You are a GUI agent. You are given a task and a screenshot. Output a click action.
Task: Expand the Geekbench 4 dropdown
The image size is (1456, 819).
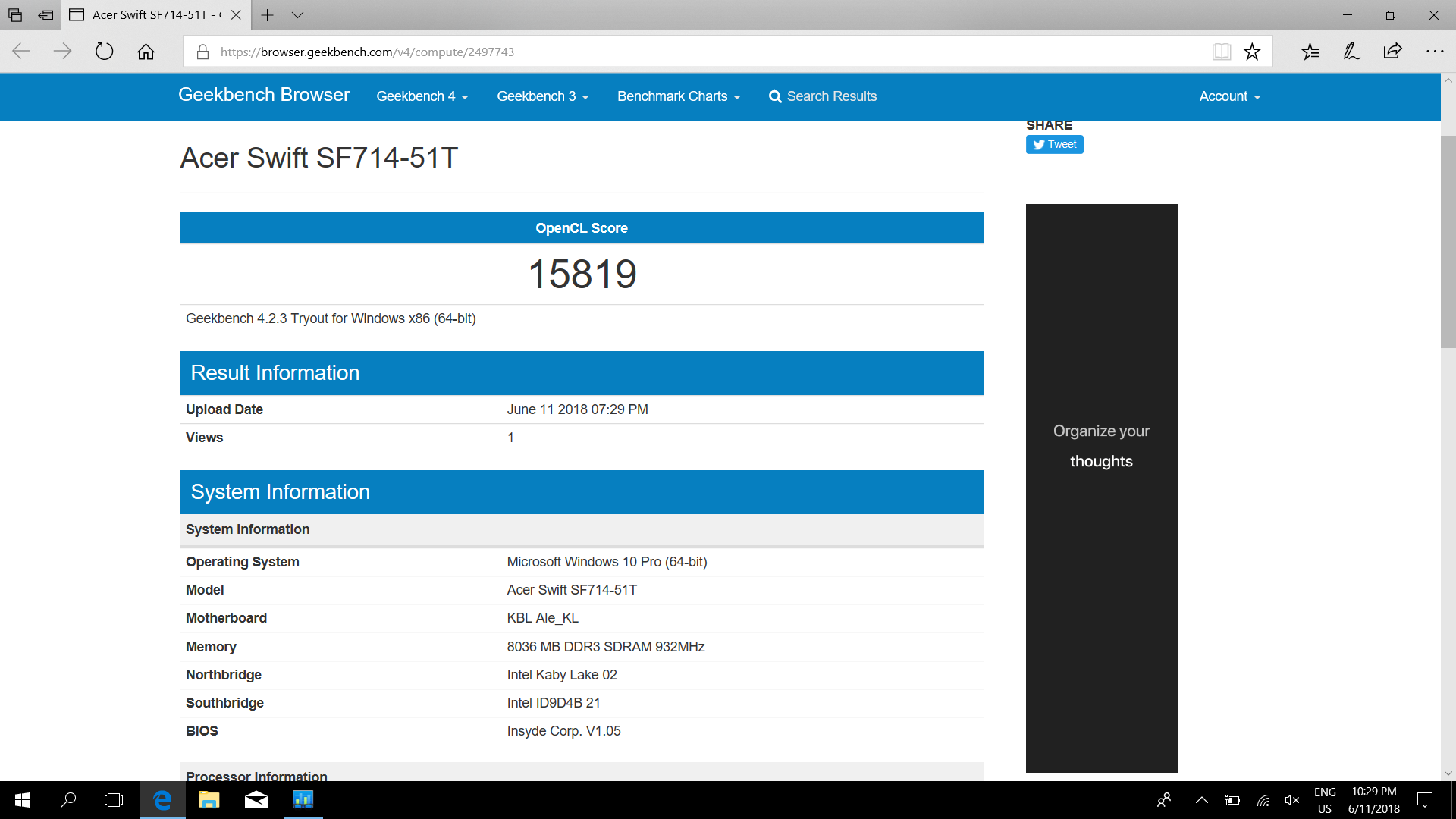(422, 96)
